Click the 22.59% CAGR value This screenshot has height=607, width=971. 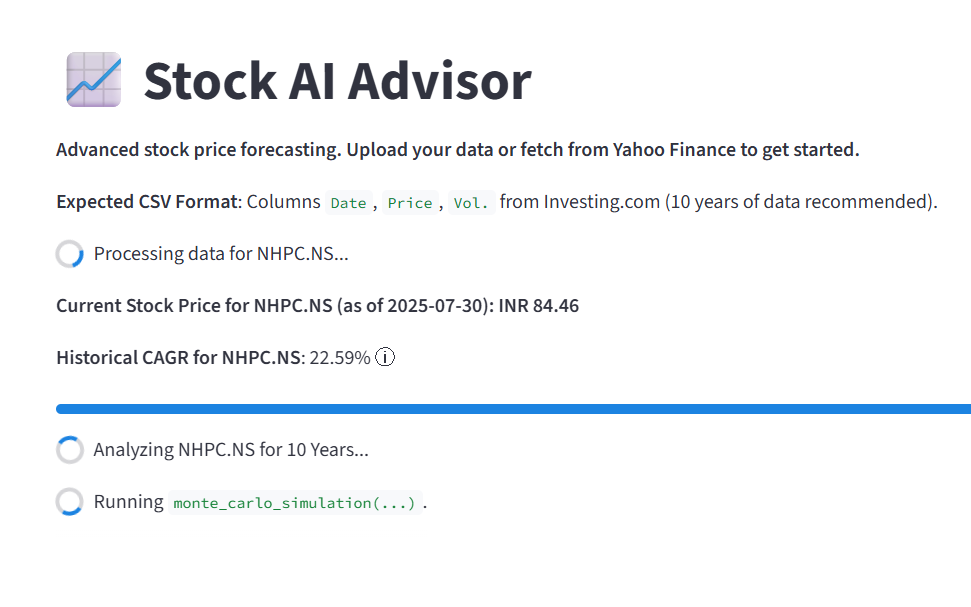[339, 357]
